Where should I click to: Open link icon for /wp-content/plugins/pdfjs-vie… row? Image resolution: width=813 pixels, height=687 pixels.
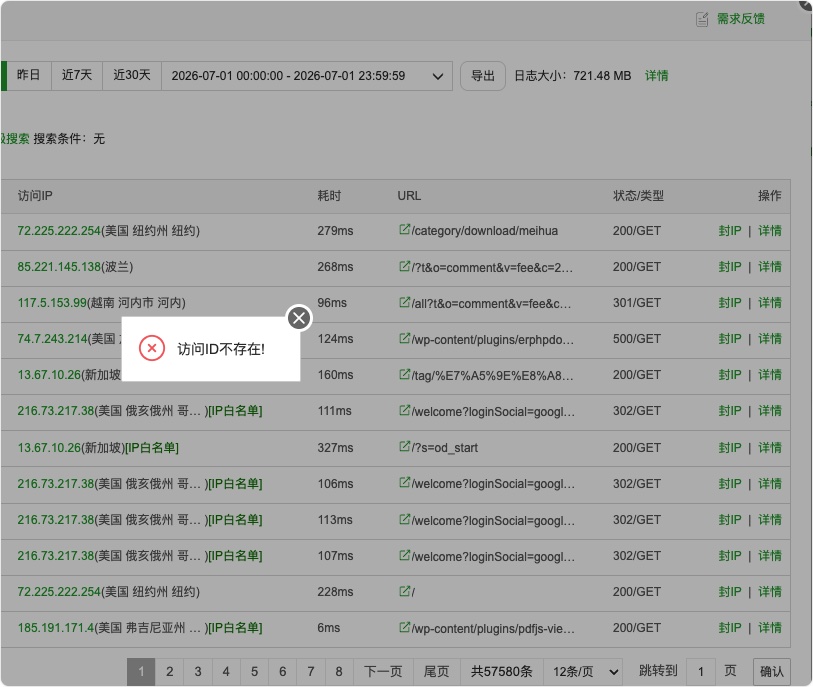404,627
